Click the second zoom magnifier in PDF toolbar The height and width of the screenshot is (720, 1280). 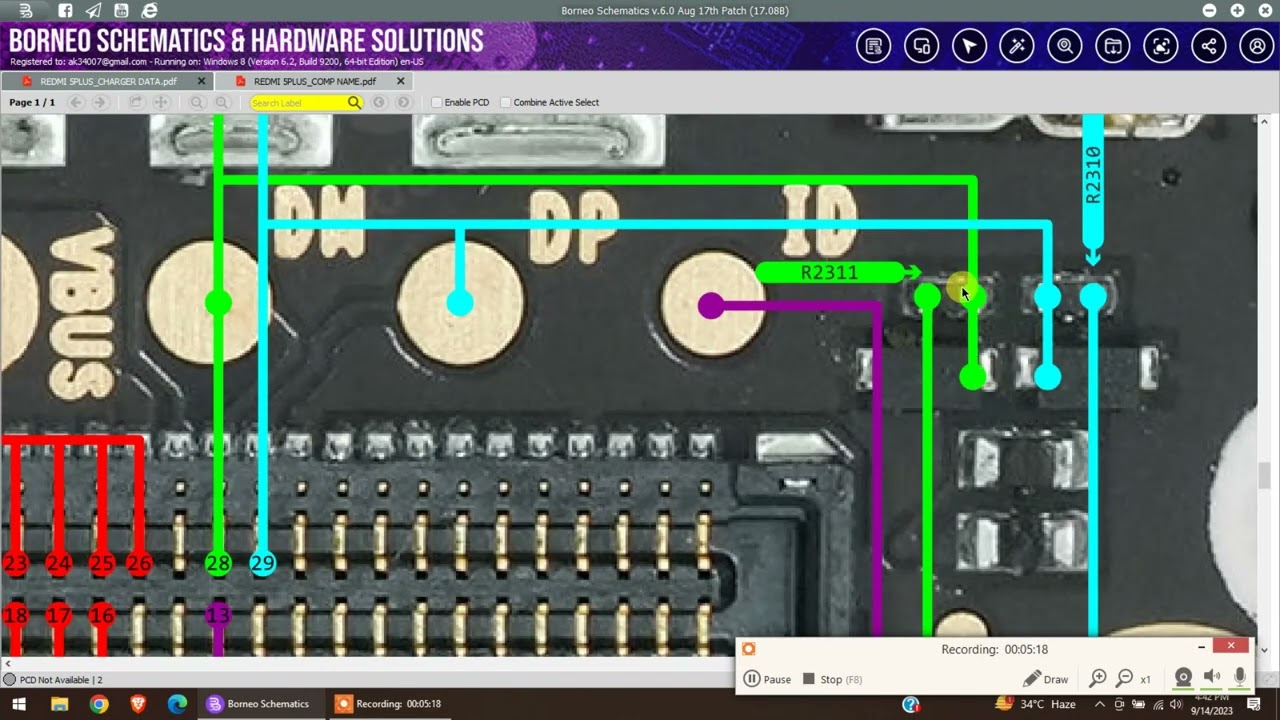pos(222,102)
